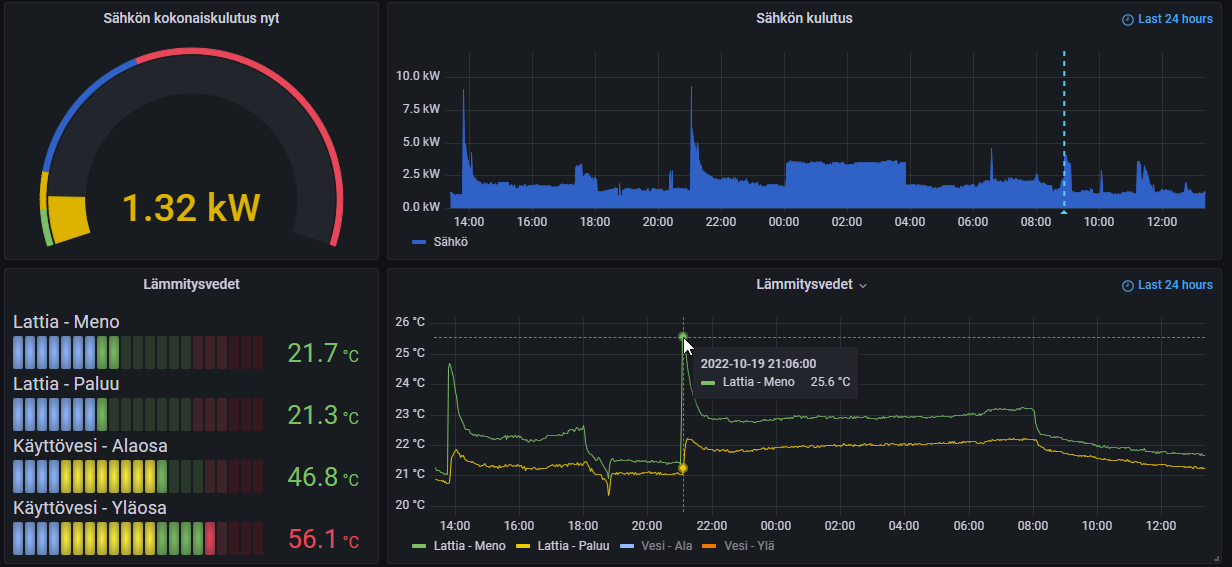Screen dimensions: 1232x567
Task: Toggle the Lattia - Paluu series label in legend
Action: click(x=572, y=546)
